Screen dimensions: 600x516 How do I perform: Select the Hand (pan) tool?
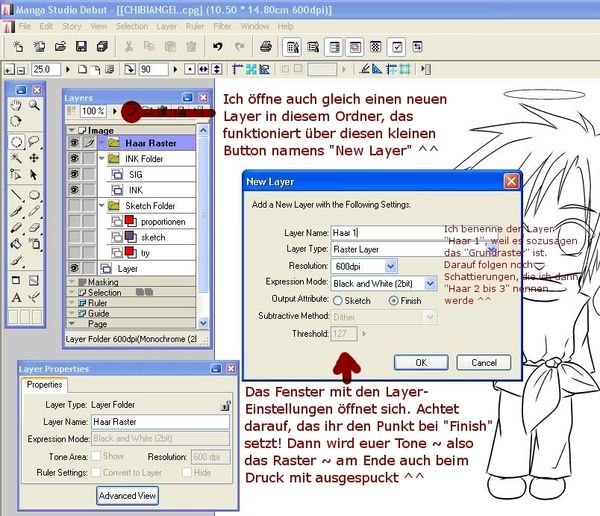(x=16, y=106)
